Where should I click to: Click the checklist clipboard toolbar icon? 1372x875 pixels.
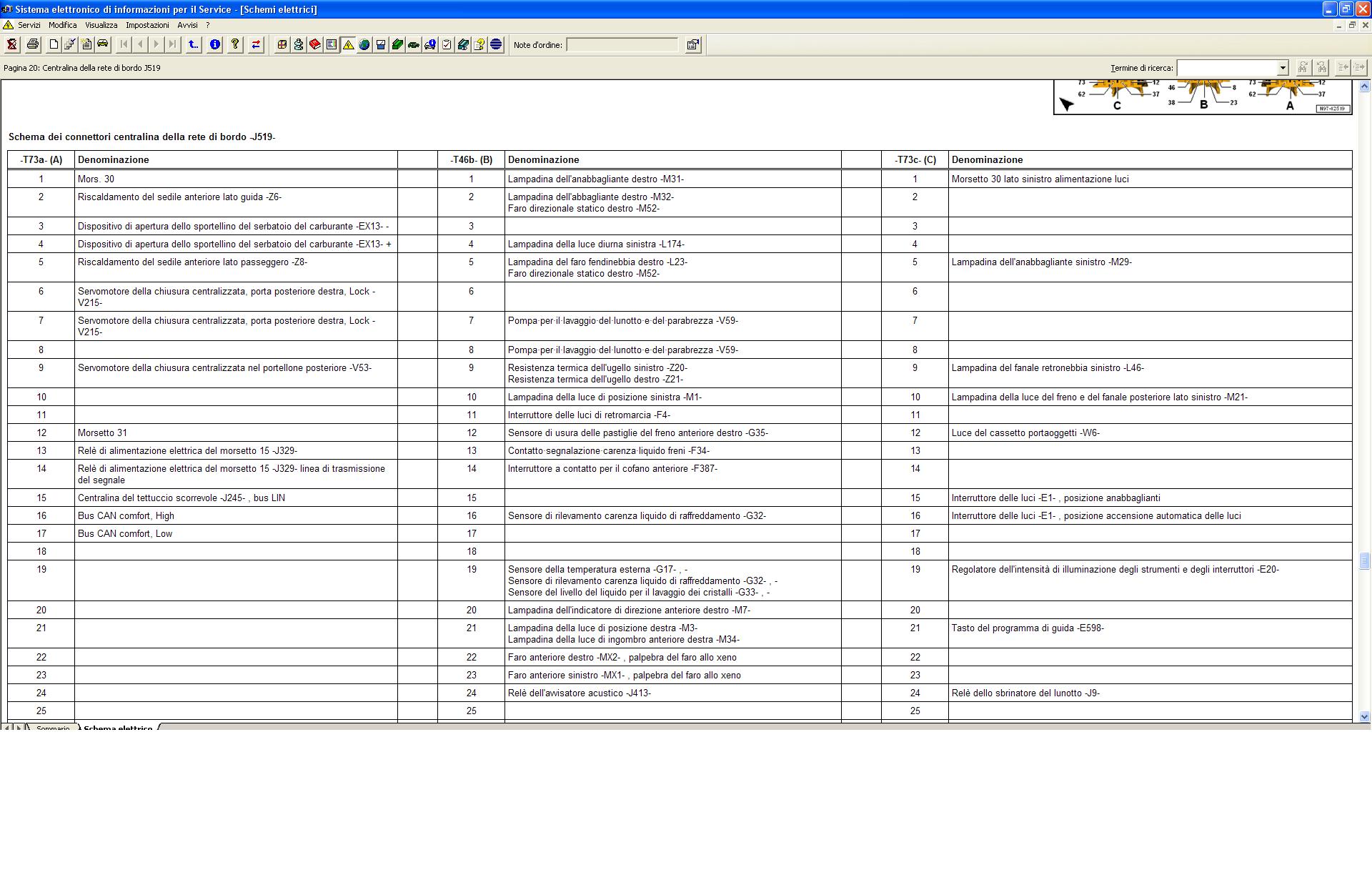point(447,44)
